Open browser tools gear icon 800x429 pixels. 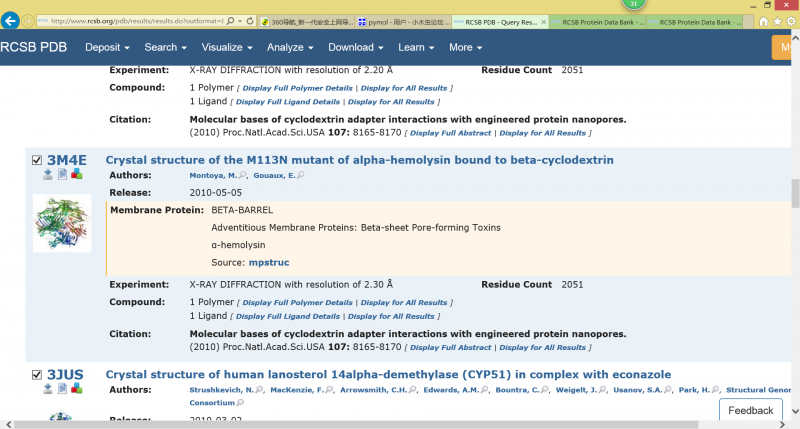[x=791, y=21]
